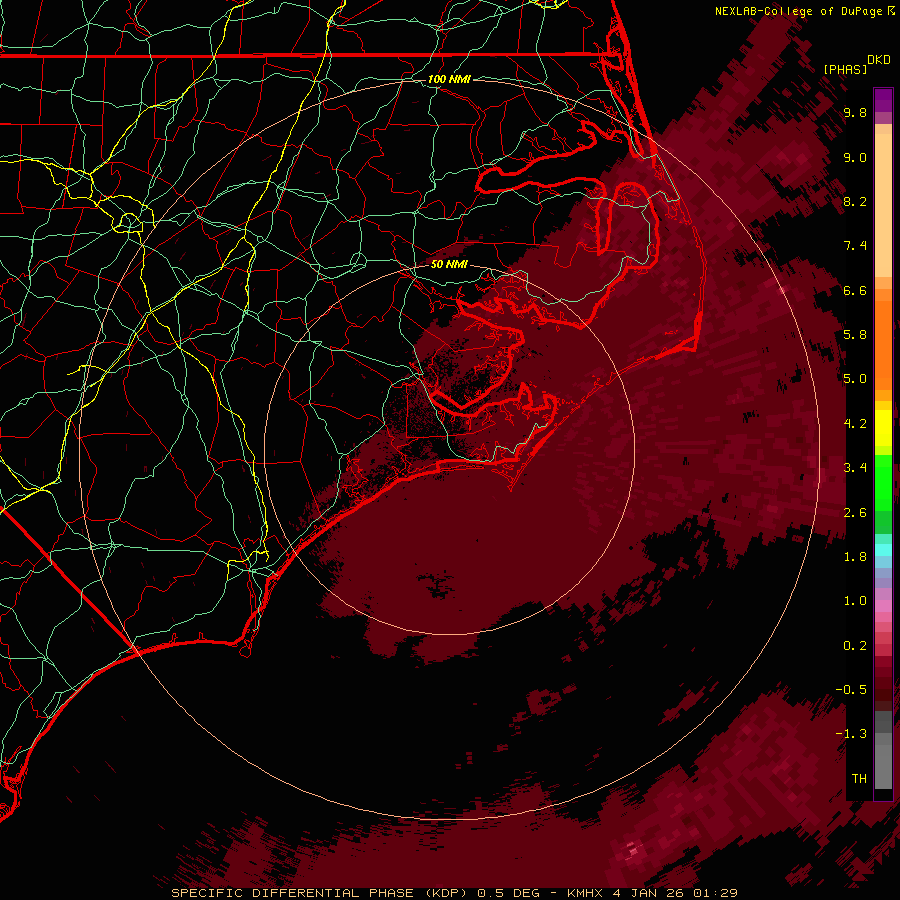Click the light peach segment of color scale

coord(883,205)
